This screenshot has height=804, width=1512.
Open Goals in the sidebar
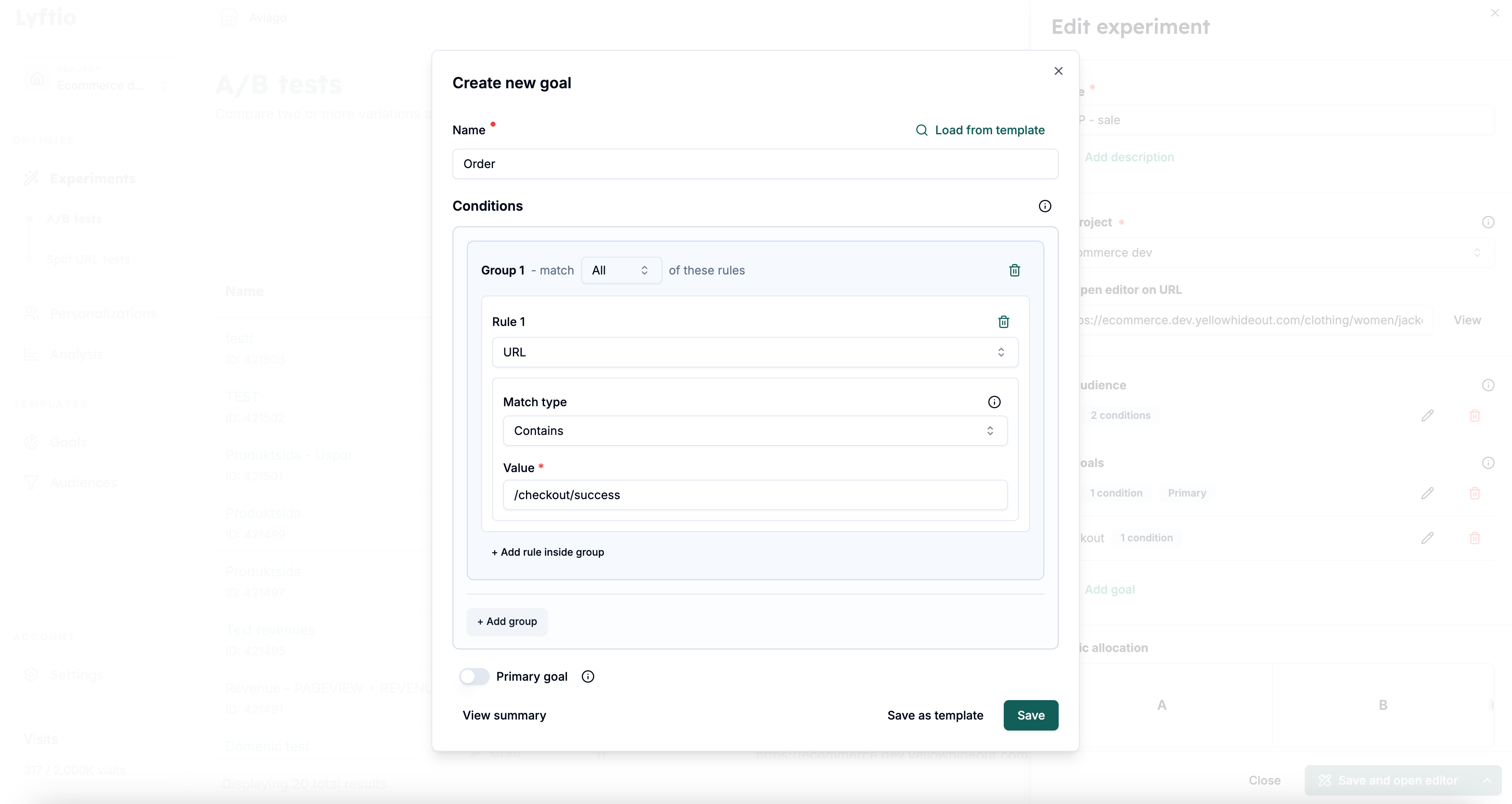(68, 442)
